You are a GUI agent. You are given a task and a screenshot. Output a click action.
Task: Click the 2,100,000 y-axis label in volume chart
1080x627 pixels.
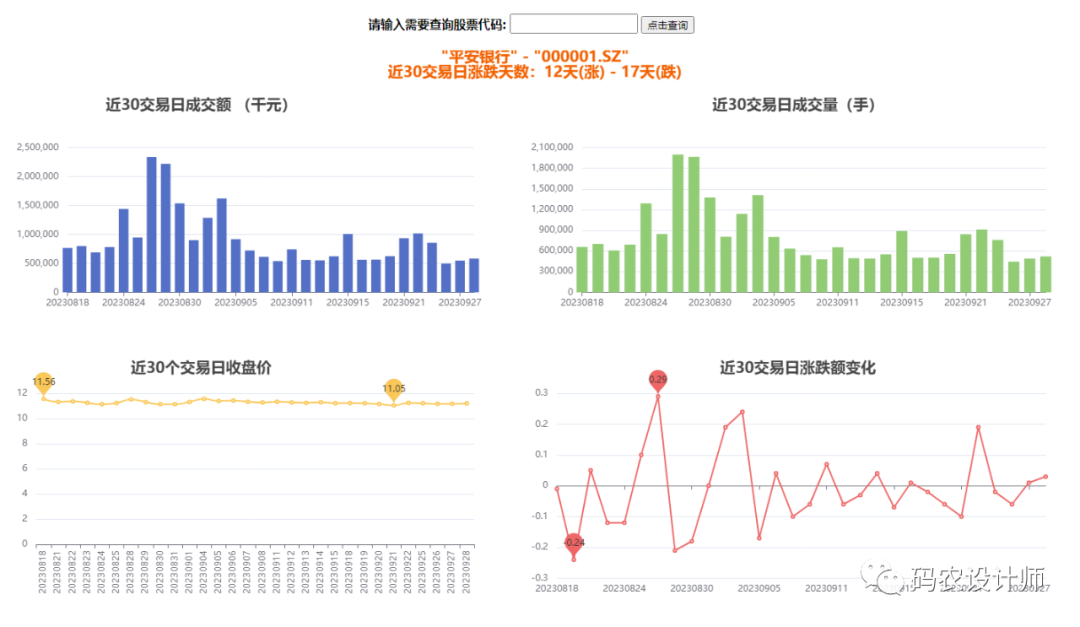(551, 147)
